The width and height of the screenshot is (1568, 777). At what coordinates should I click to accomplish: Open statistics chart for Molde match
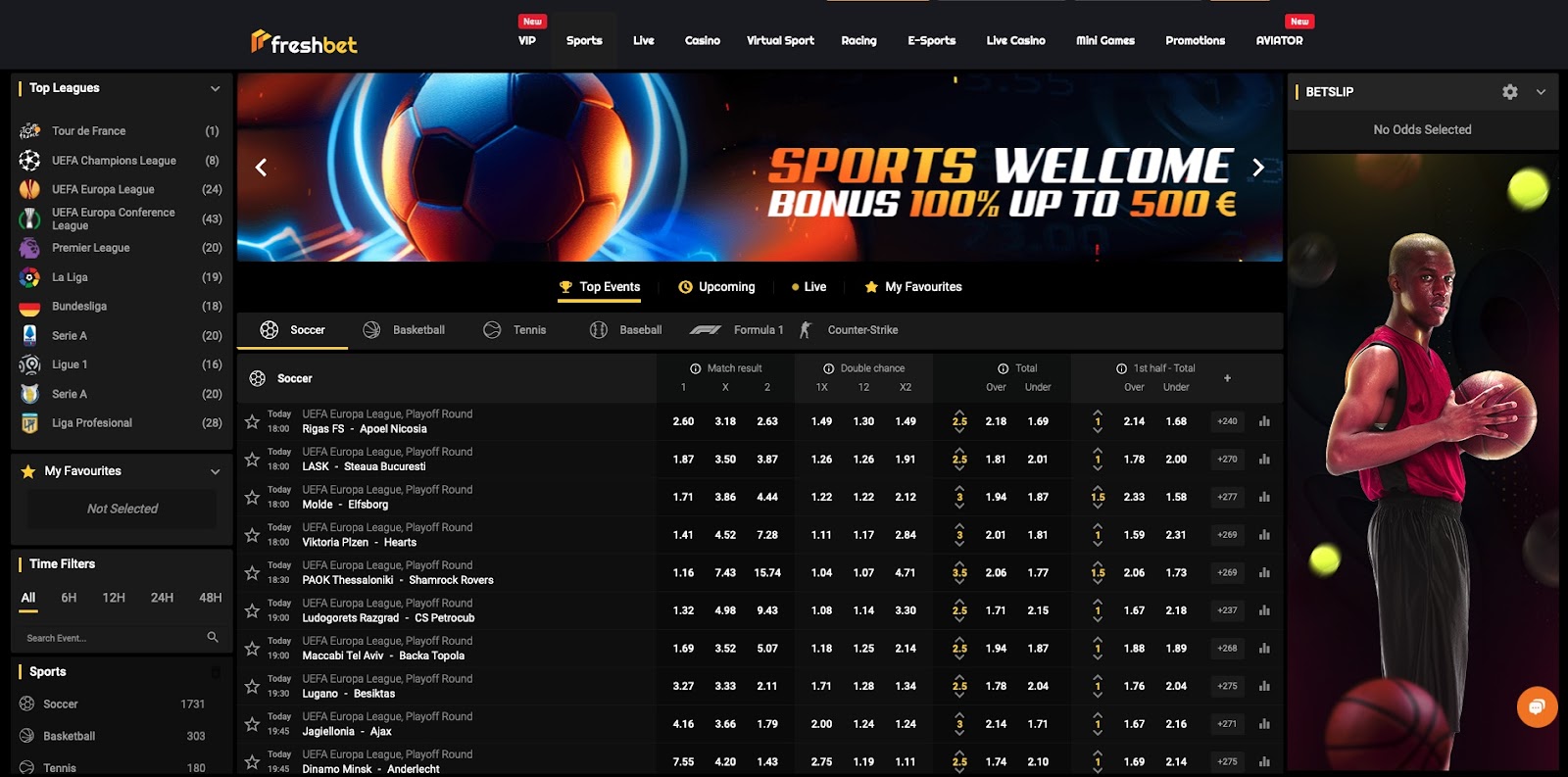click(x=1264, y=497)
